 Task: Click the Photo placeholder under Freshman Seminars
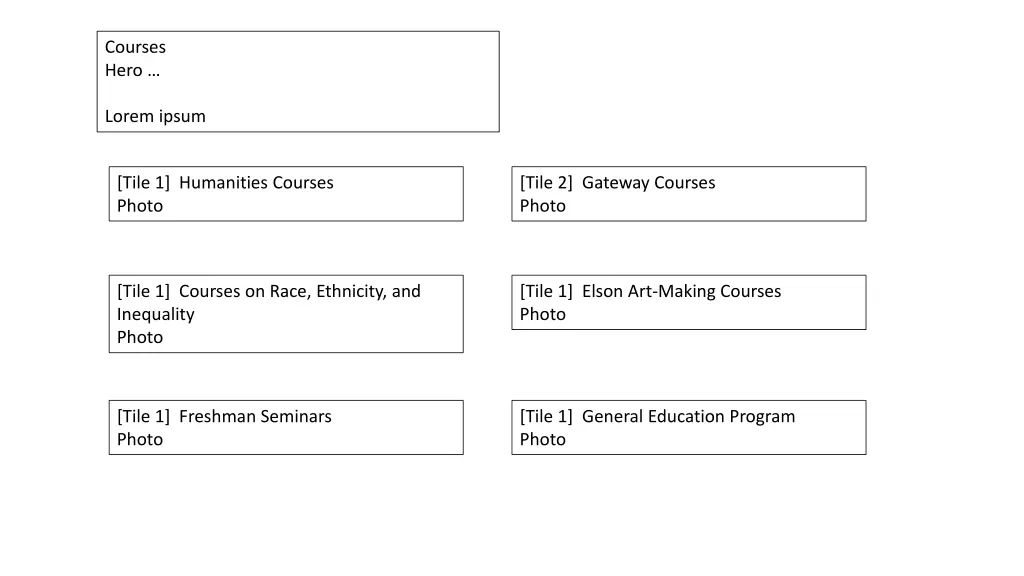coord(140,440)
